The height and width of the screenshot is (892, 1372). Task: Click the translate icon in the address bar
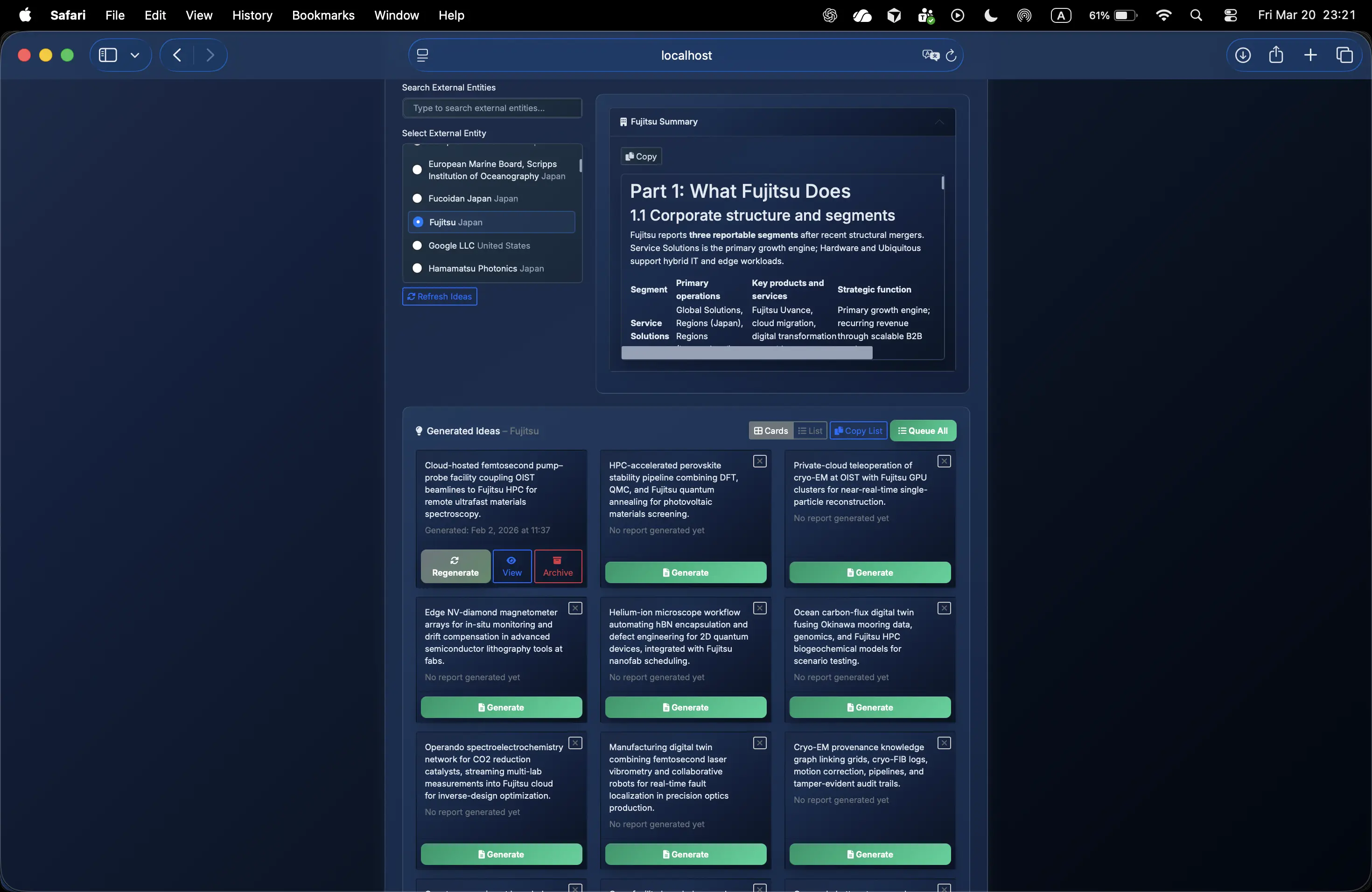pos(931,56)
